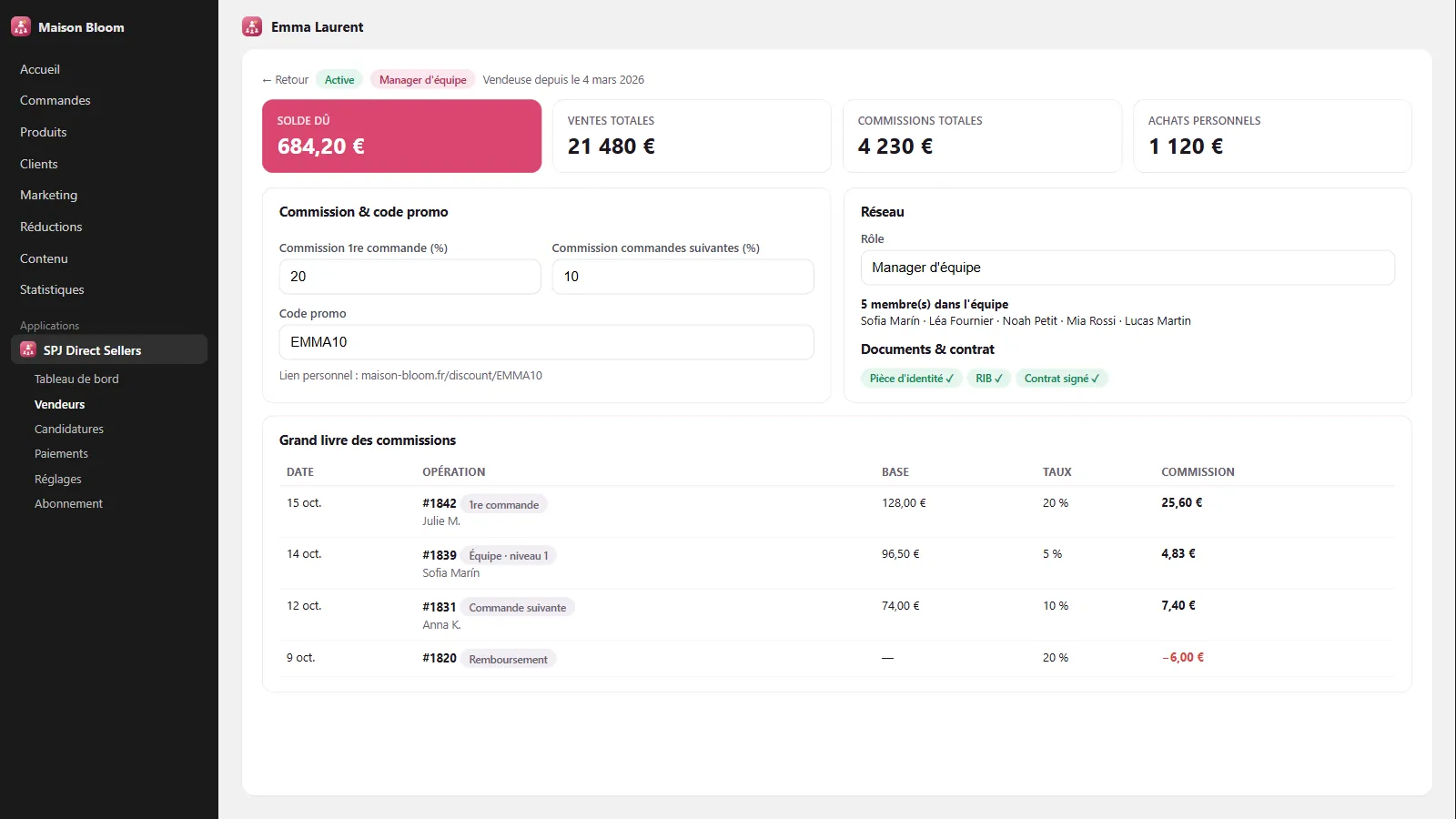Viewport: 1456px width, 819px height.
Task: Click the Pièce d'identité badge
Action: pos(912,379)
